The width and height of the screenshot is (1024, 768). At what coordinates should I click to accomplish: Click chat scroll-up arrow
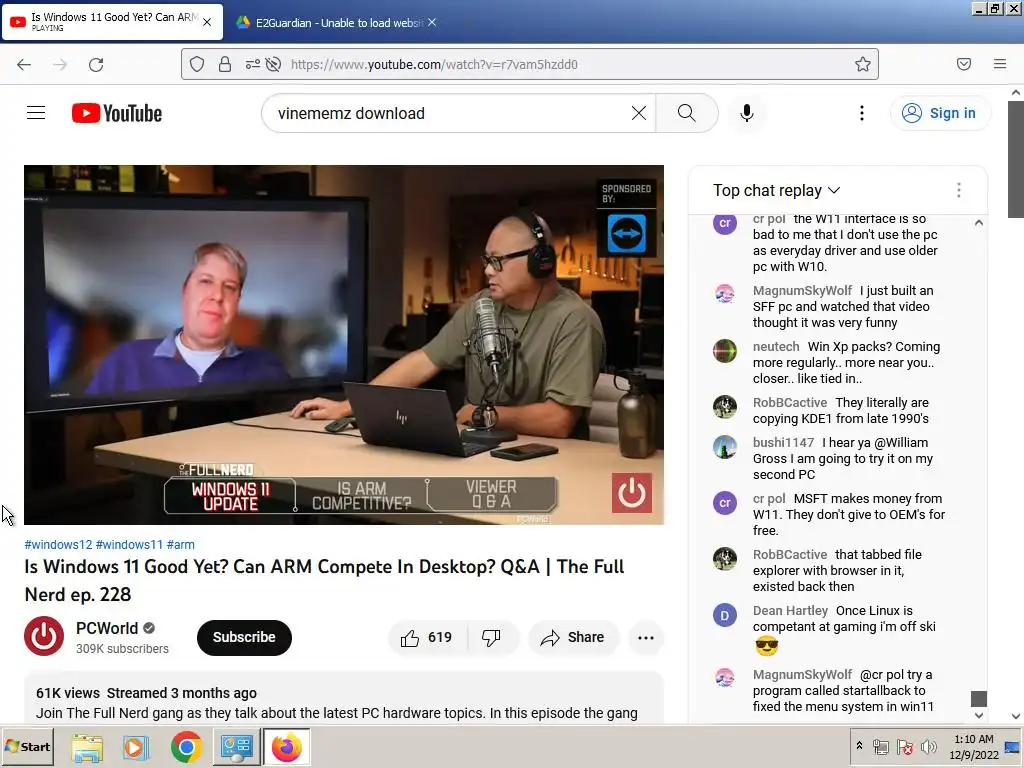978,223
